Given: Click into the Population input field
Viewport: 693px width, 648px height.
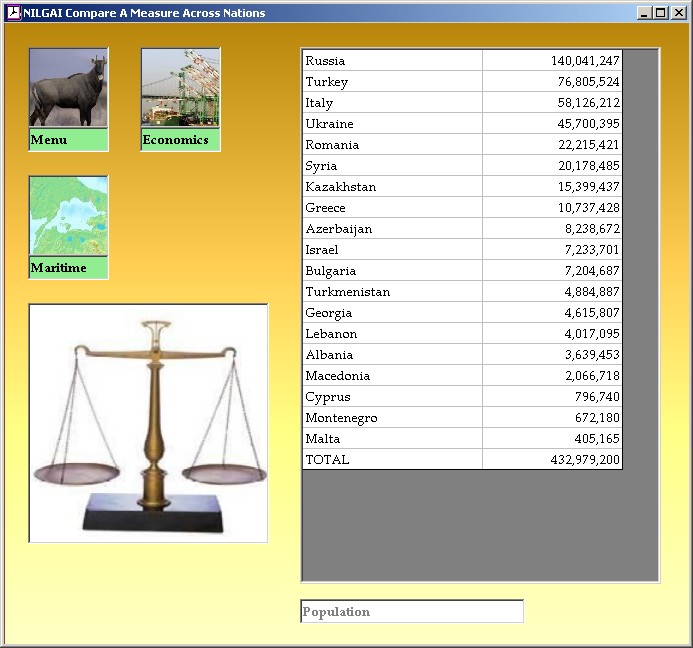Looking at the screenshot, I should 411,611.
